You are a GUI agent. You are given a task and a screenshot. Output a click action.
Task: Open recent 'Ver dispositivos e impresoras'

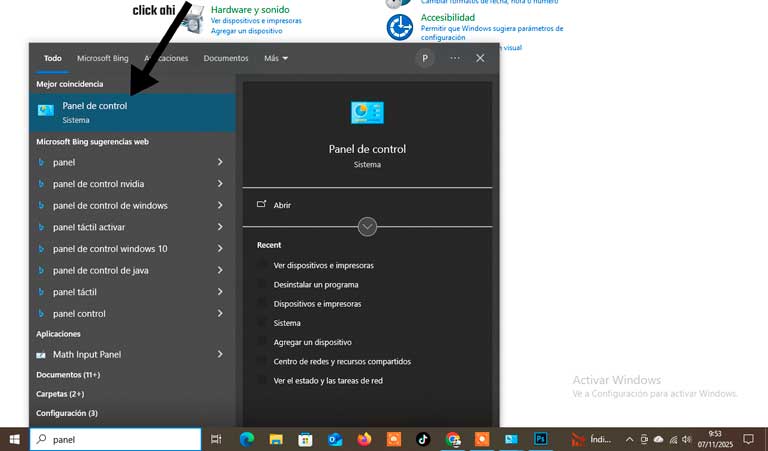[323, 265]
